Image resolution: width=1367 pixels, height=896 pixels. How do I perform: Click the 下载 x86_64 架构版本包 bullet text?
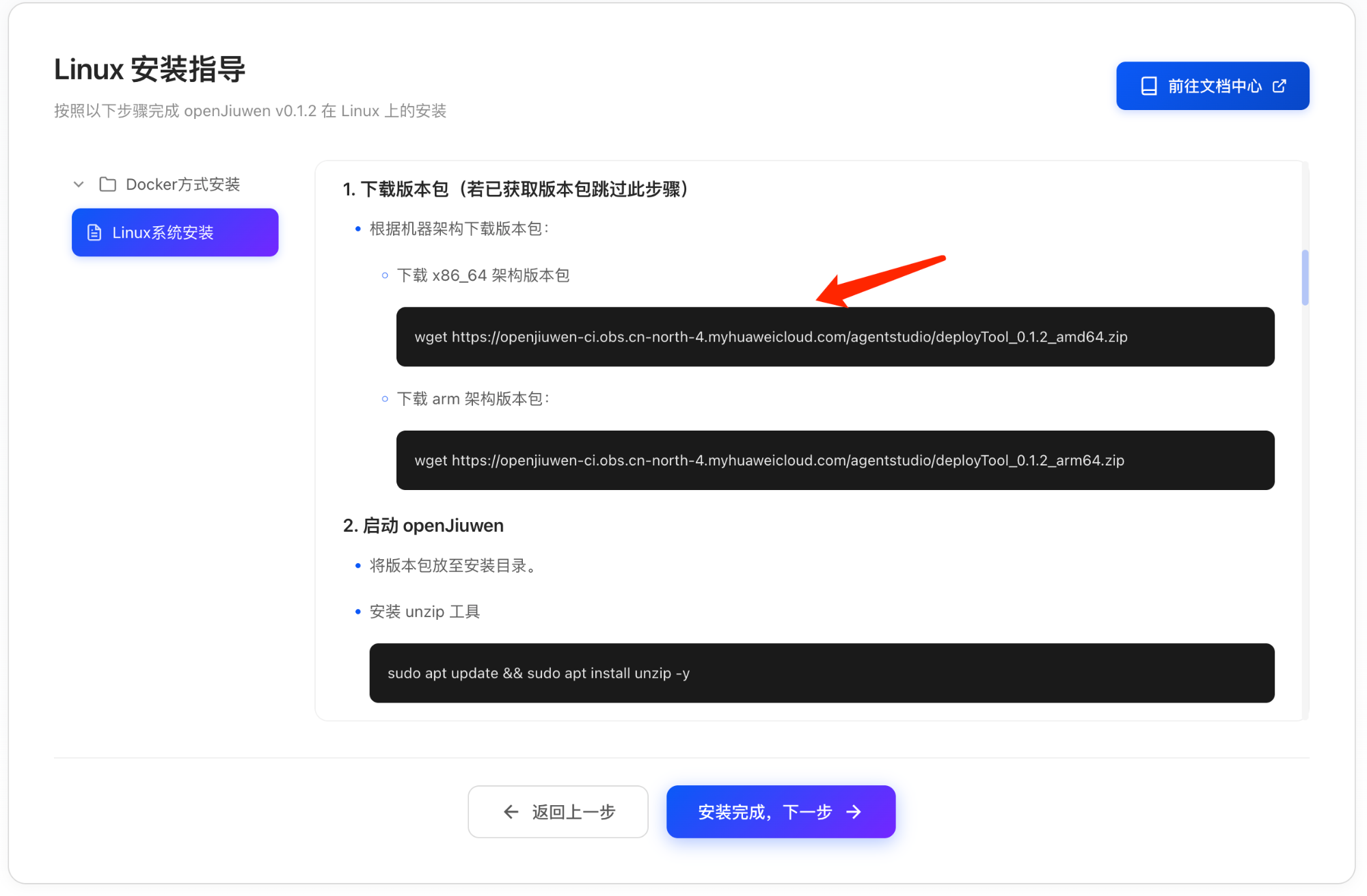[x=483, y=275]
